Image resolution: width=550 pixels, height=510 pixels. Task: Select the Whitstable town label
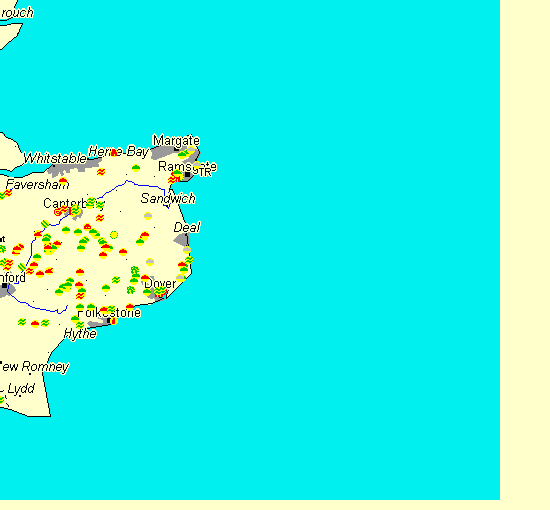[x=55, y=158]
